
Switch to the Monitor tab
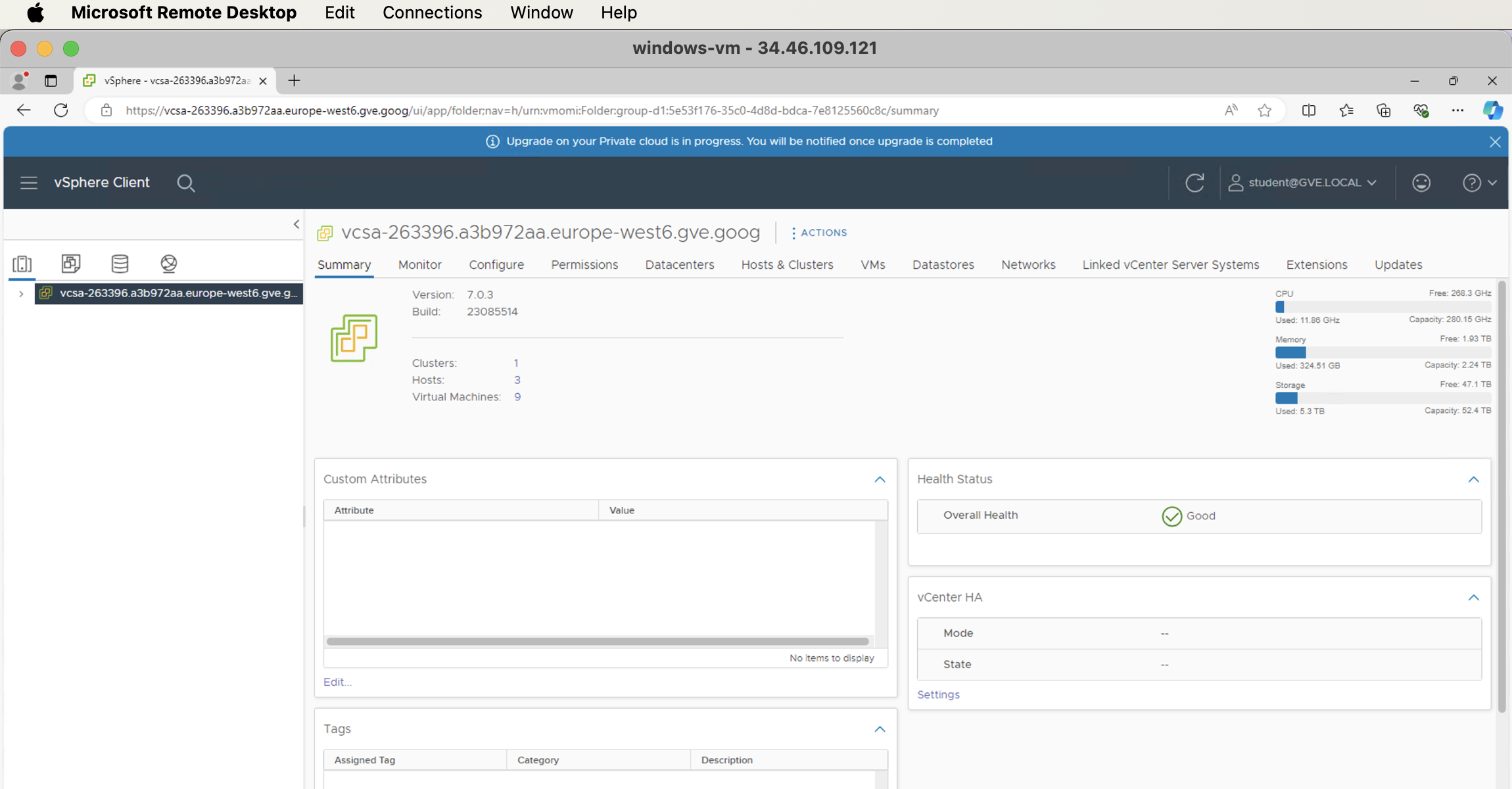(x=419, y=265)
